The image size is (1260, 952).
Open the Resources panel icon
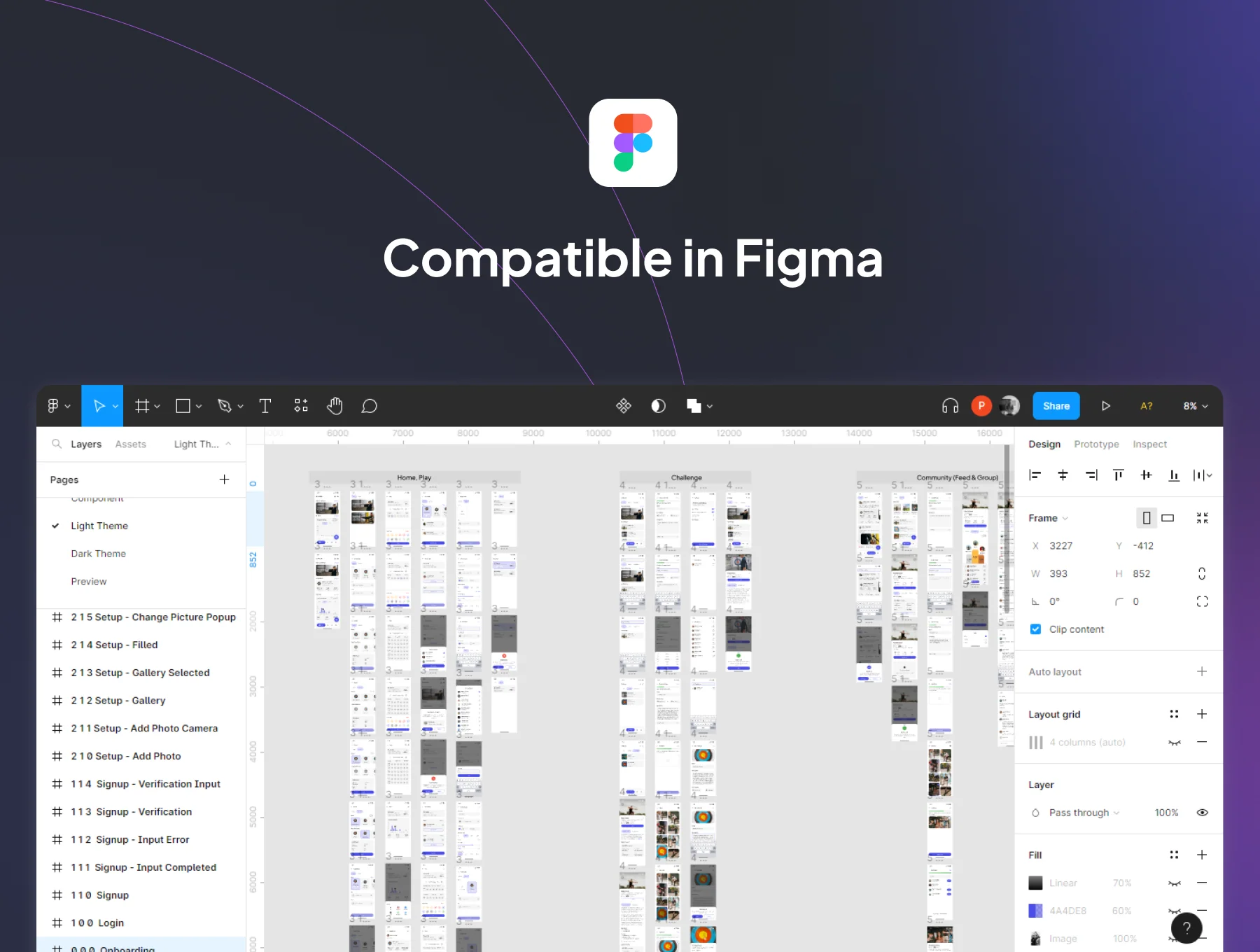pos(301,406)
